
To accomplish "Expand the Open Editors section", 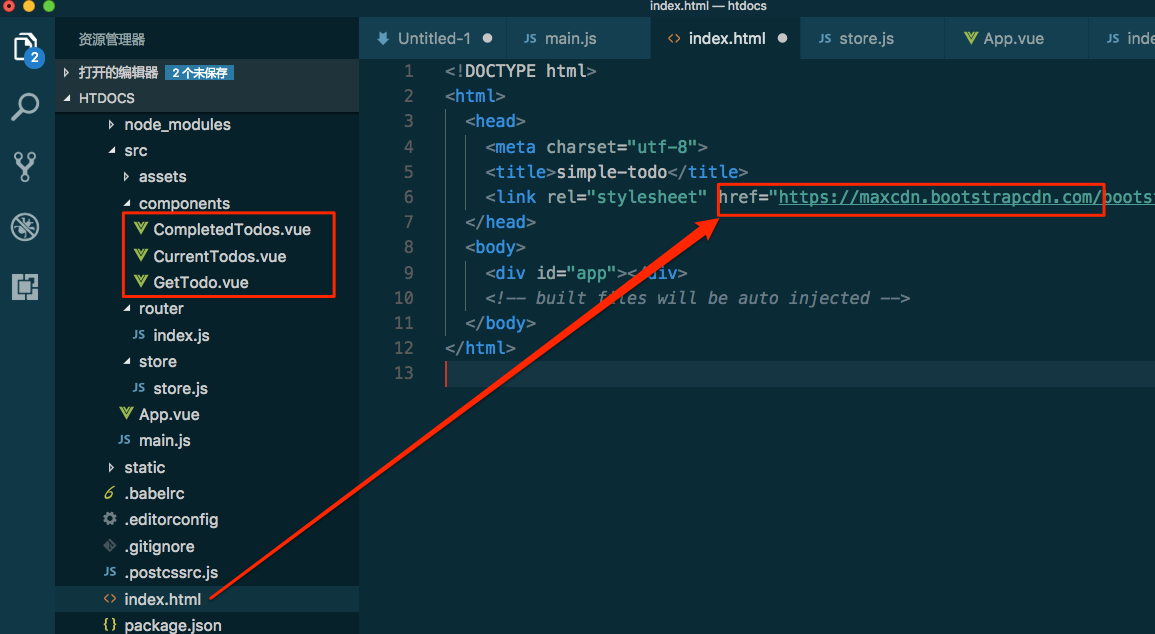I will tap(66, 72).
